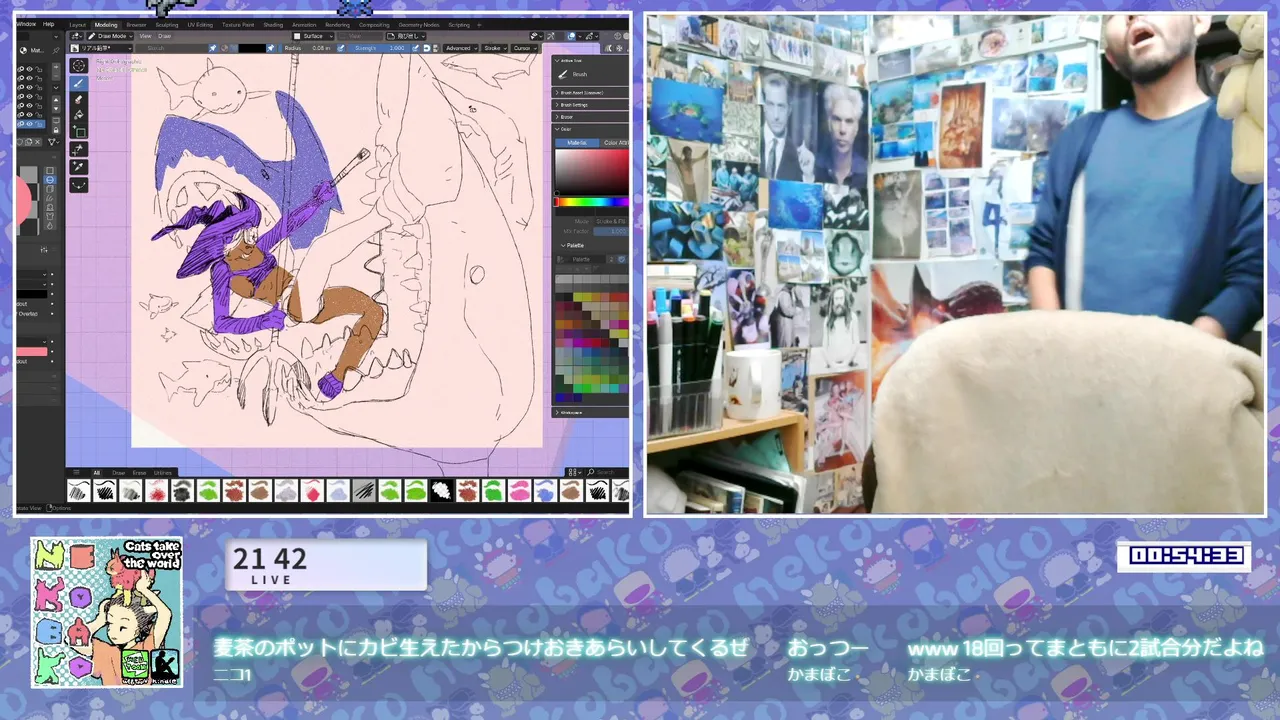Click the black brush color swatch in header

click(252, 48)
